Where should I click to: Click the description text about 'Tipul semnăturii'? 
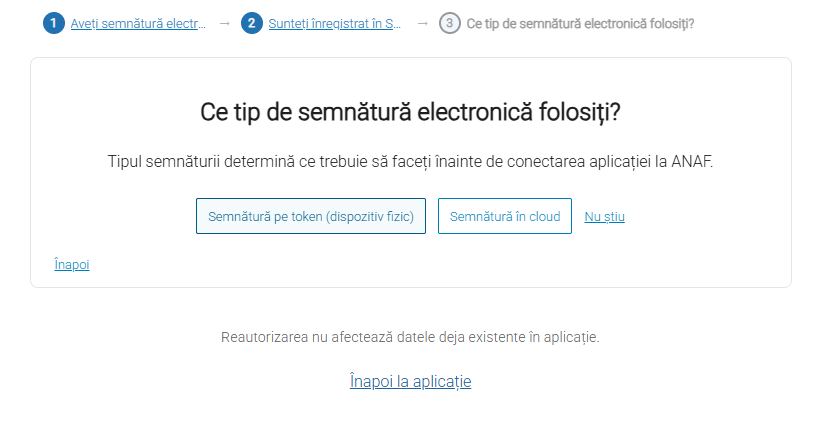(410, 162)
